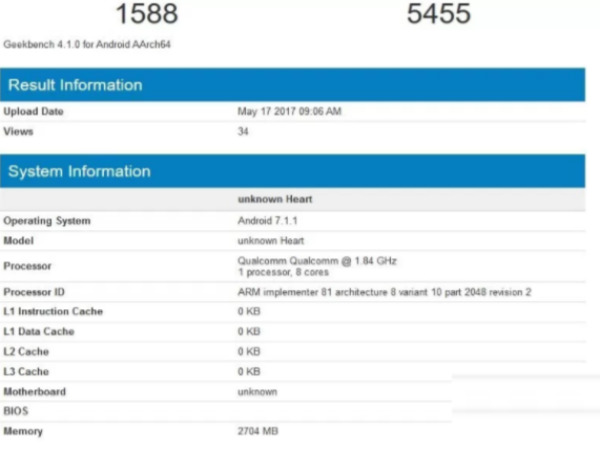Click the 1 processor, 8 cores text
The width and height of the screenshot is (600, 450).
point(283,272)
